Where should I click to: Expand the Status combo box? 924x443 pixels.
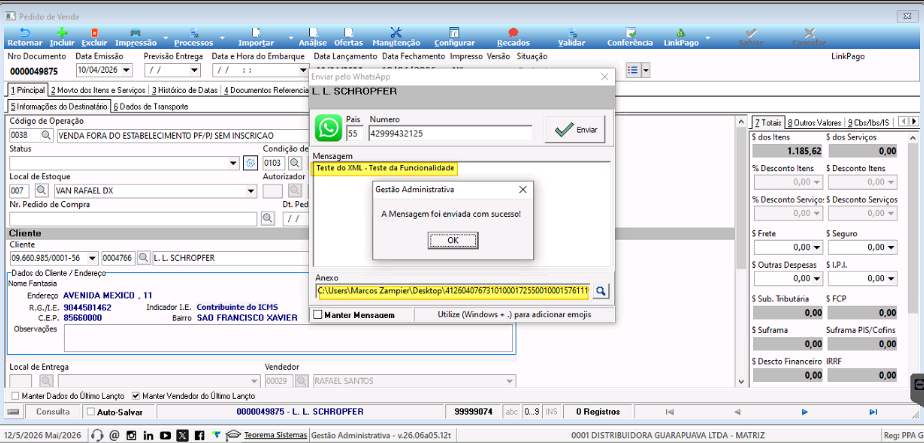tap(234, 163)
